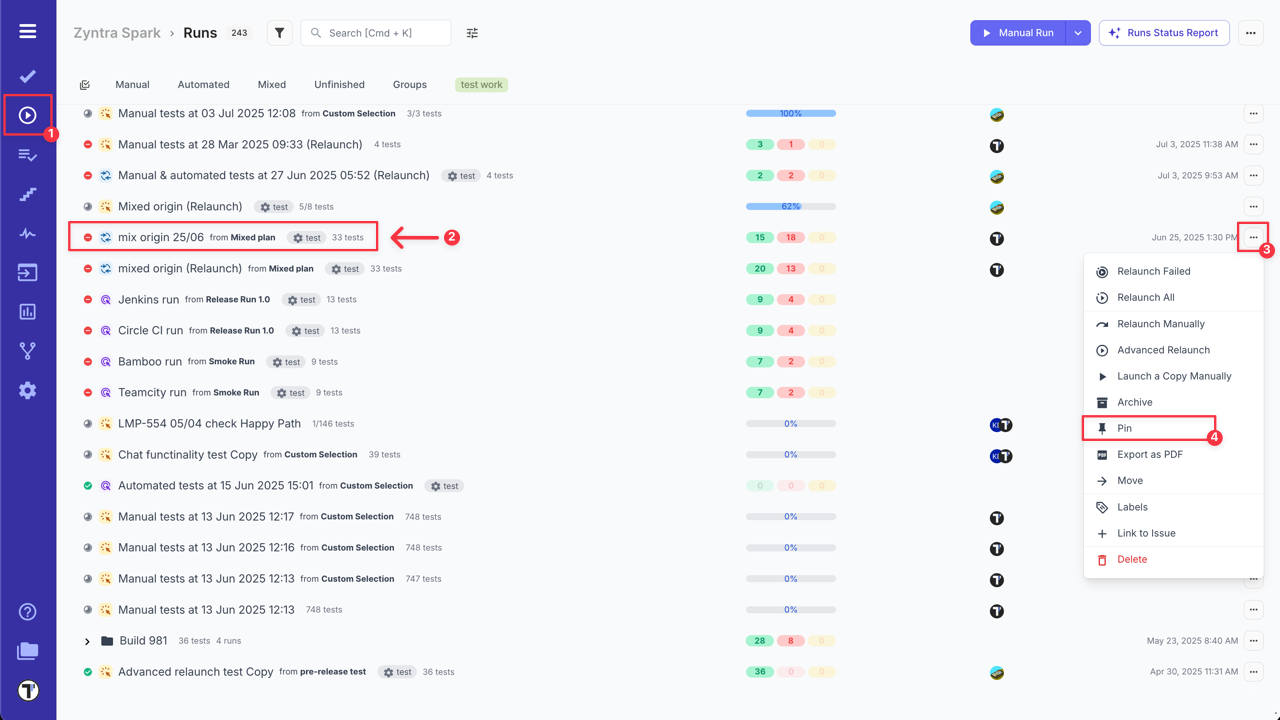Expand the Build 981 group row
The width and height of the screenshot is (1280, 720).
click(x=85, y=641)
